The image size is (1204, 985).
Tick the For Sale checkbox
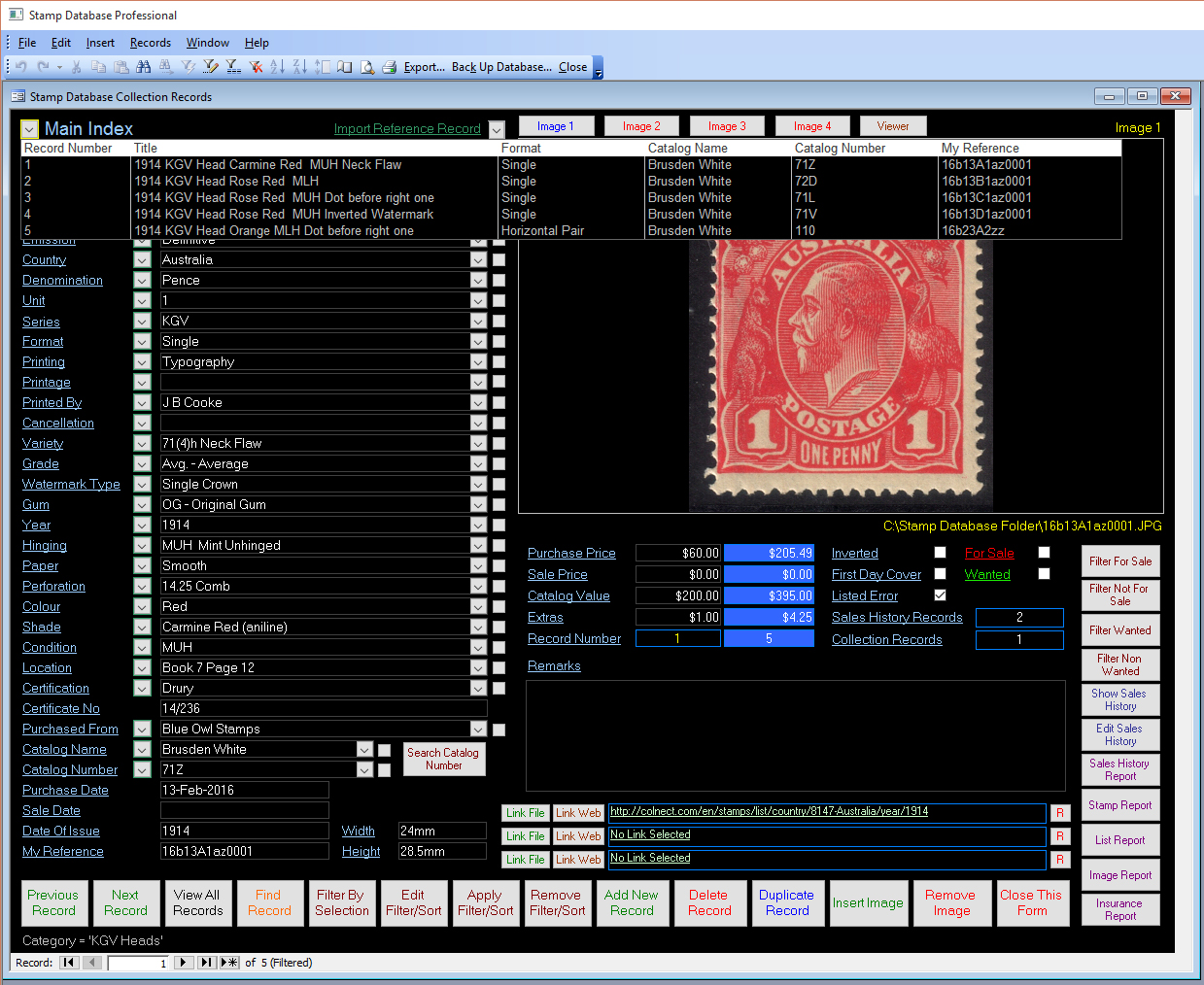tap(1044, 553)
